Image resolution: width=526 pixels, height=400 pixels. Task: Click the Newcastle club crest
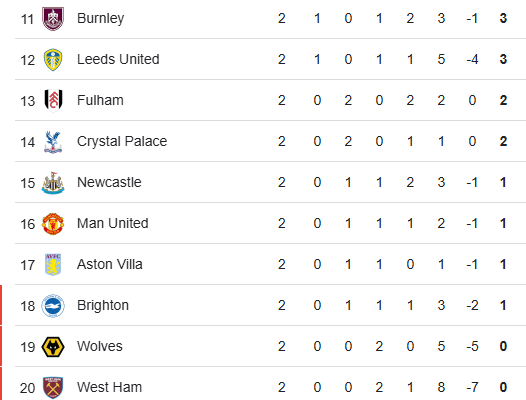[53, 183]
